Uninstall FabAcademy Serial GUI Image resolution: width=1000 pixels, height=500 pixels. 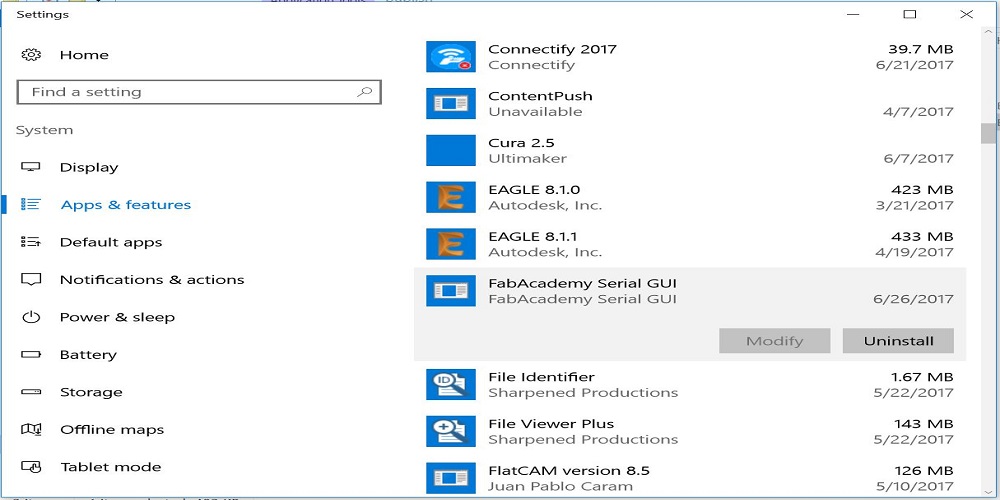(x=898, y=341)
